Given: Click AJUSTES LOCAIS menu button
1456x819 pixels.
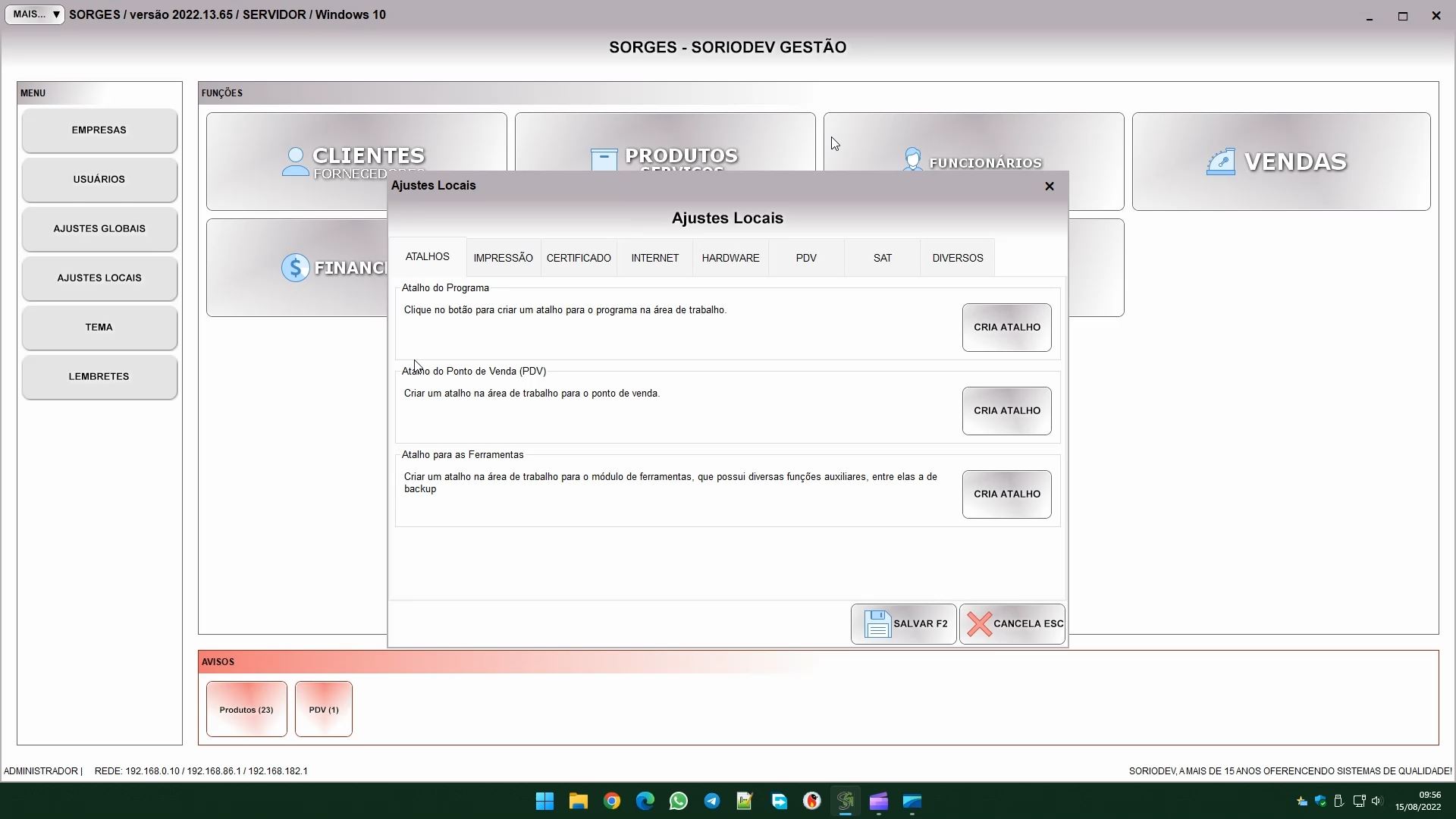Looking at the screenshot, I should click(99, 278).
